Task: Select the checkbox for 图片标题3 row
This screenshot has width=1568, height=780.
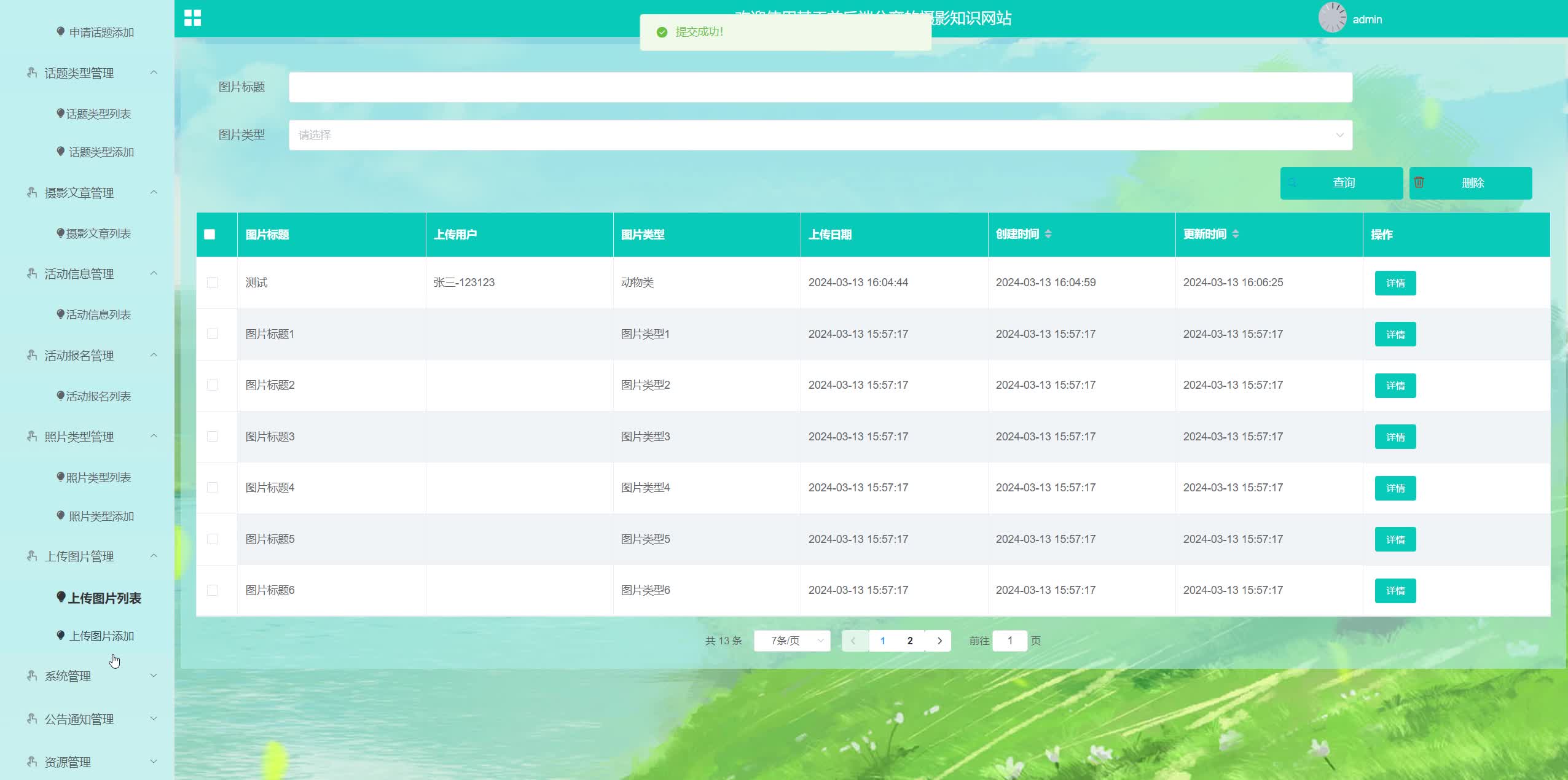Action: click(x=213, y=436)
